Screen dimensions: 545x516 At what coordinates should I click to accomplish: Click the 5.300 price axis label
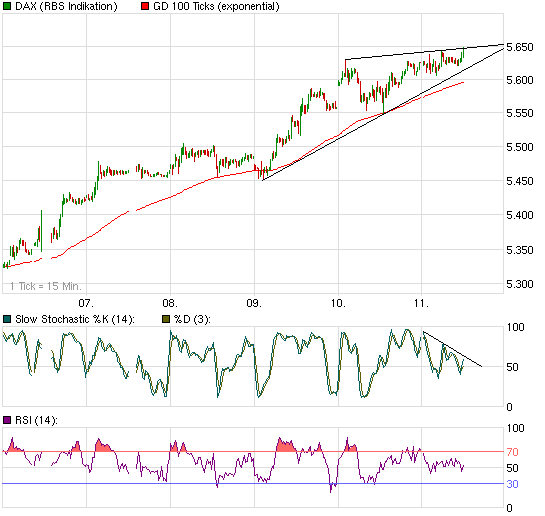(520, 284)
